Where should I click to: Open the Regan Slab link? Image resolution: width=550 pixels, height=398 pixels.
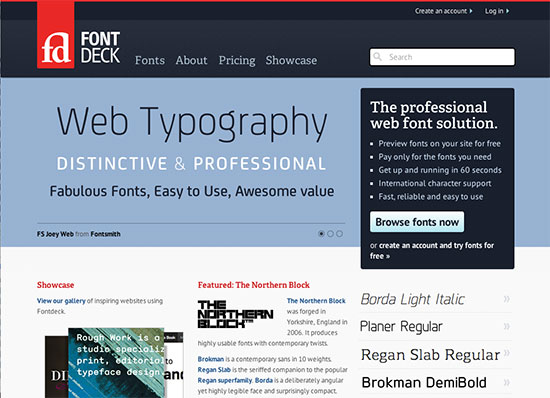[214, 370]
